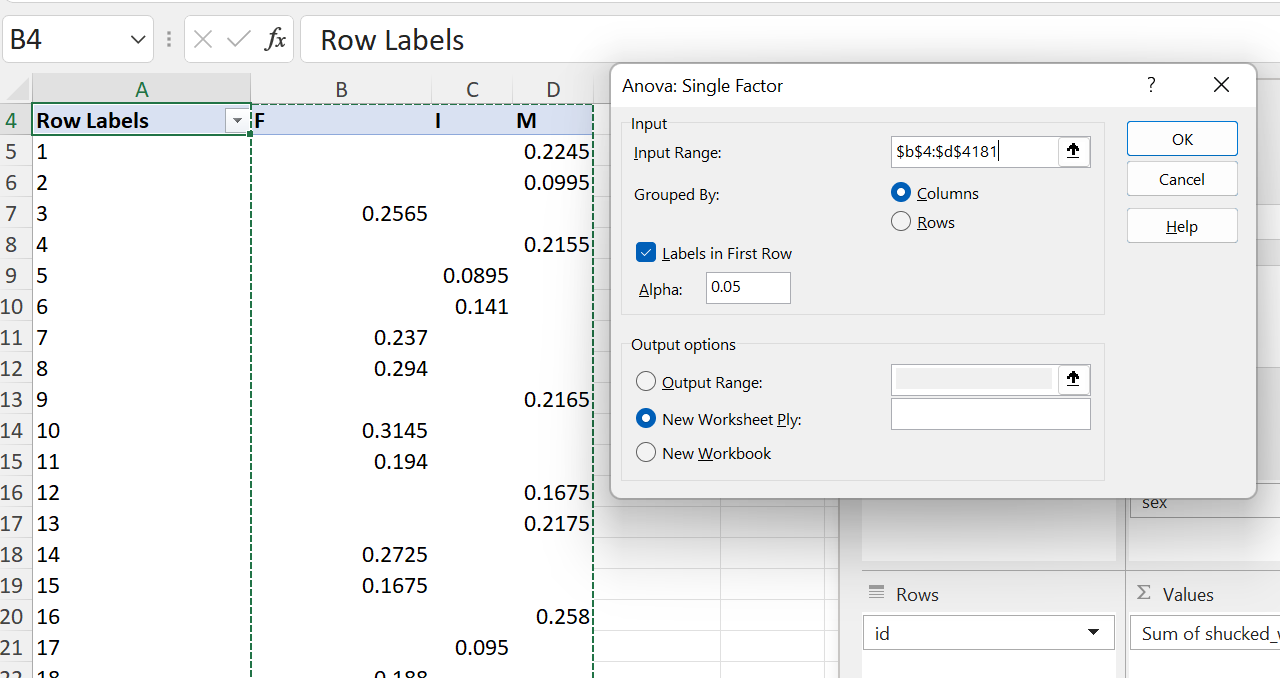Screen dimensions: 1280x678
Task: Choose the Output Range radio option
Action: point(646,382)
